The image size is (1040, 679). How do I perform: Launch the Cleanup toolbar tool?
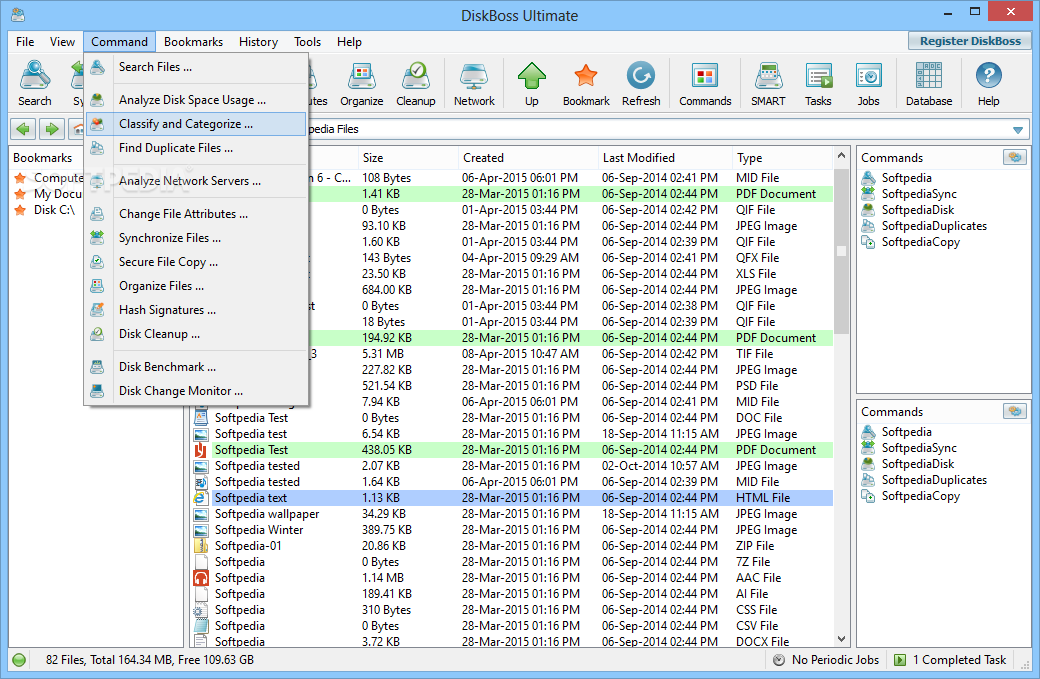point(416,83)
